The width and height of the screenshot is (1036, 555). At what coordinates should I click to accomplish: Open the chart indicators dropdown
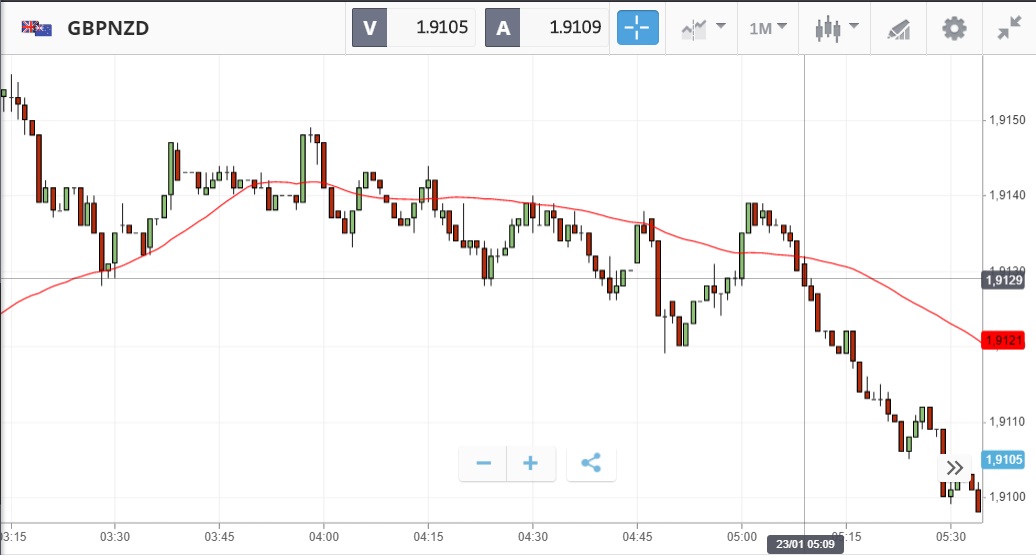coord(702,28)
